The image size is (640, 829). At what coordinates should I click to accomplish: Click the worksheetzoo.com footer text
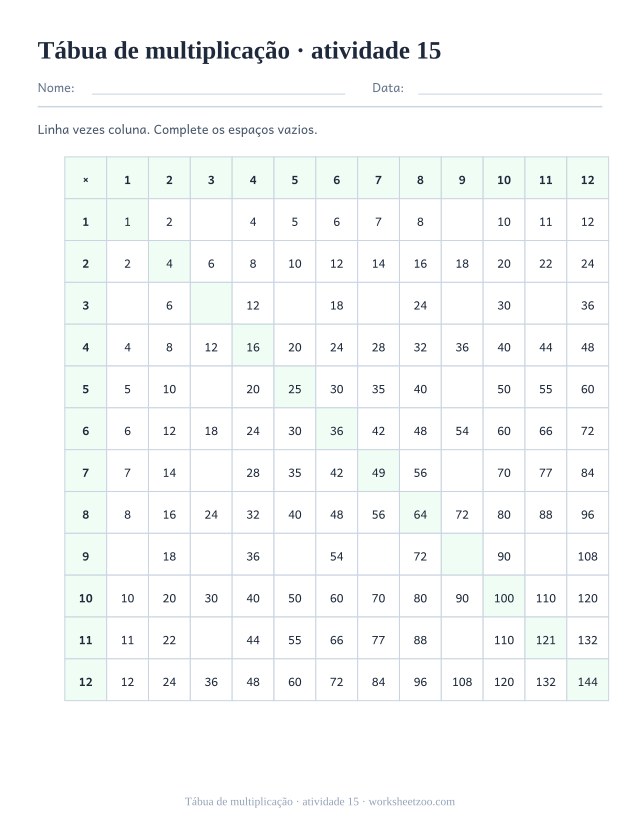pos(411,802)
